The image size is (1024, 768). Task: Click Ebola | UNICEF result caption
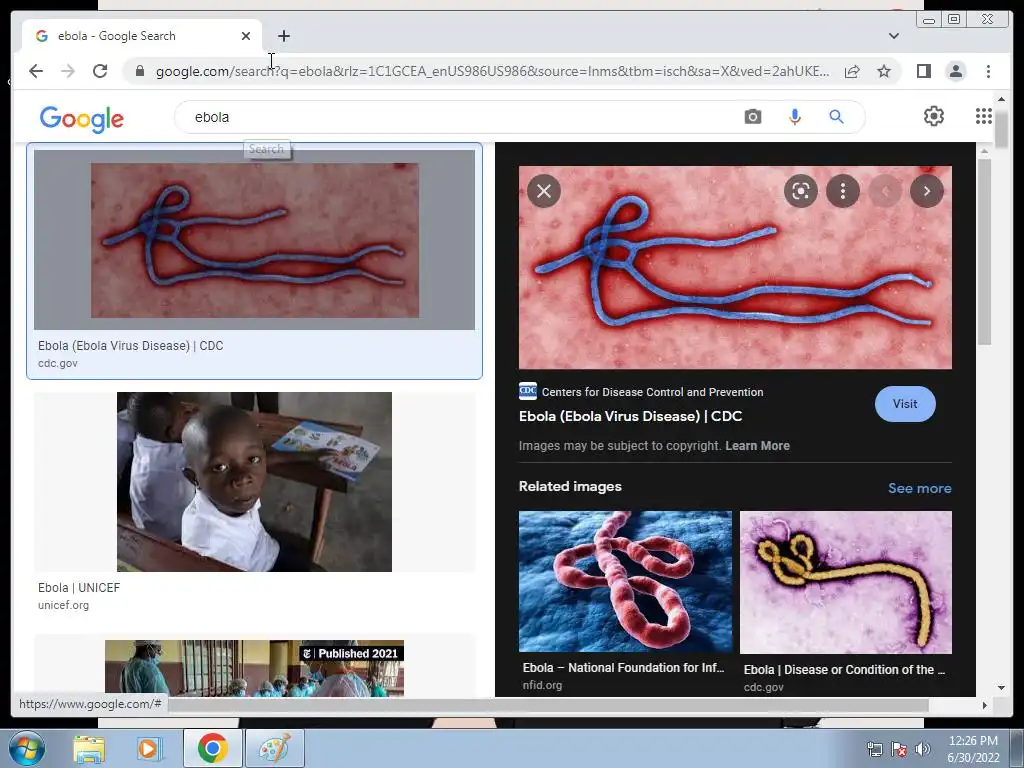(79, 588)
